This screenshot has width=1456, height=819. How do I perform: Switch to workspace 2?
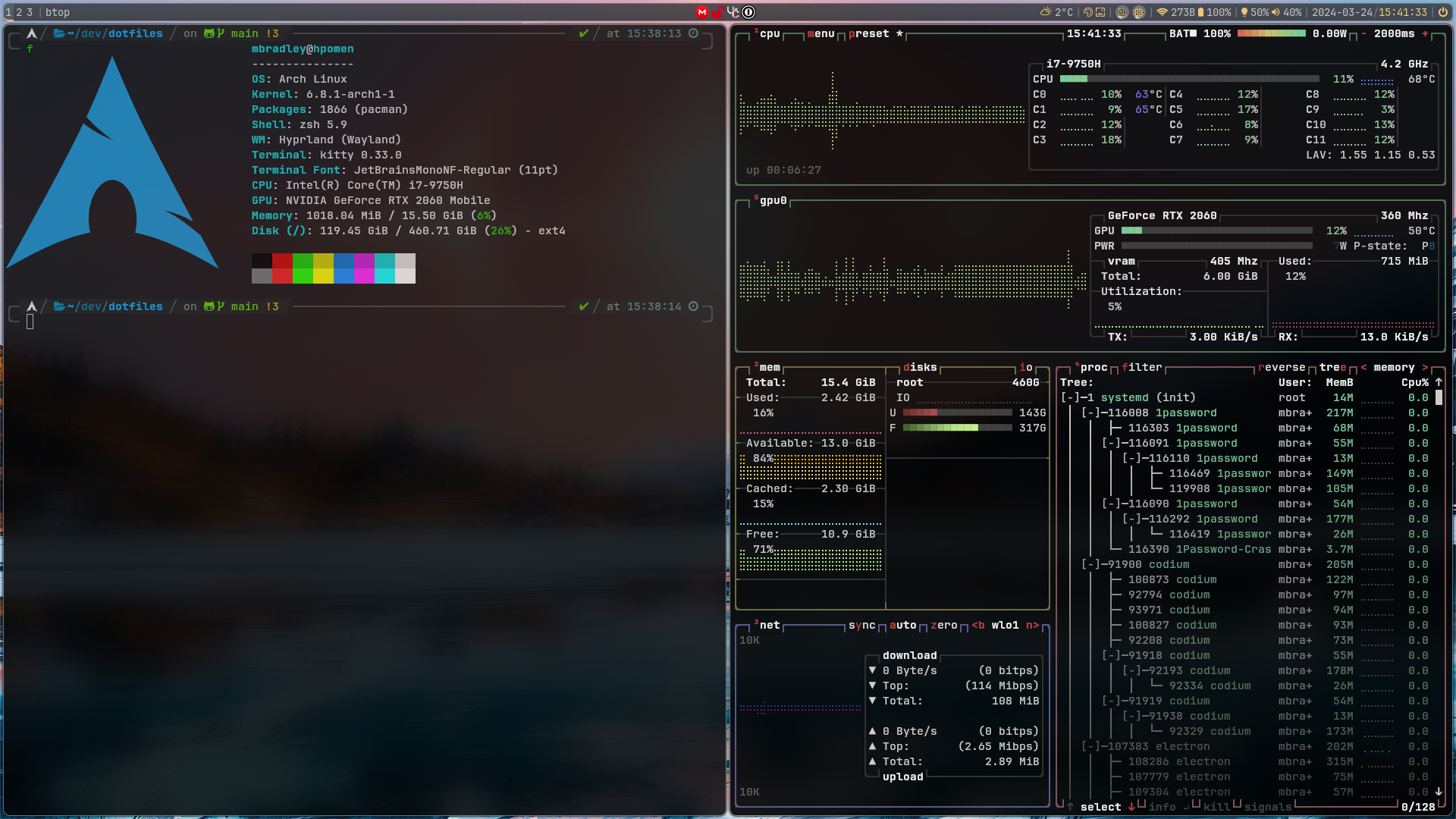click(19, 12)
